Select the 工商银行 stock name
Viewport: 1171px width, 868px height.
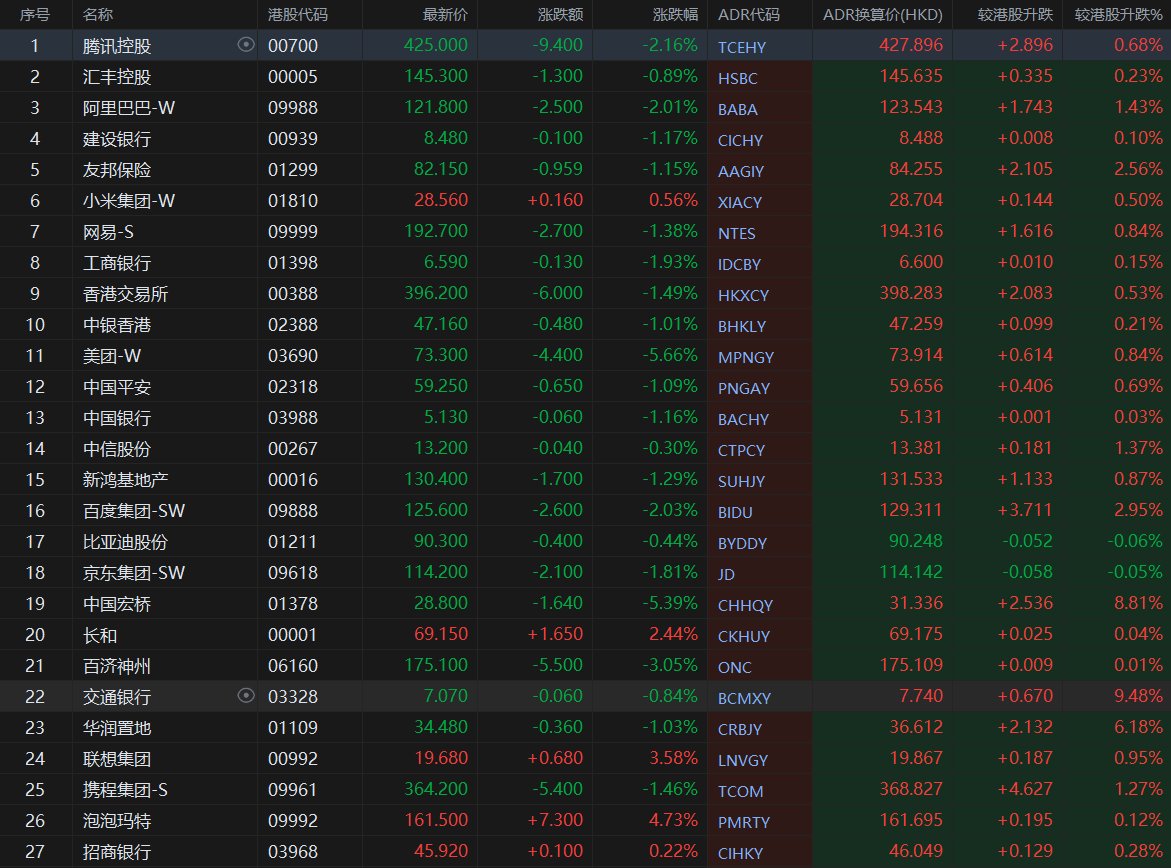pos(117,263)
